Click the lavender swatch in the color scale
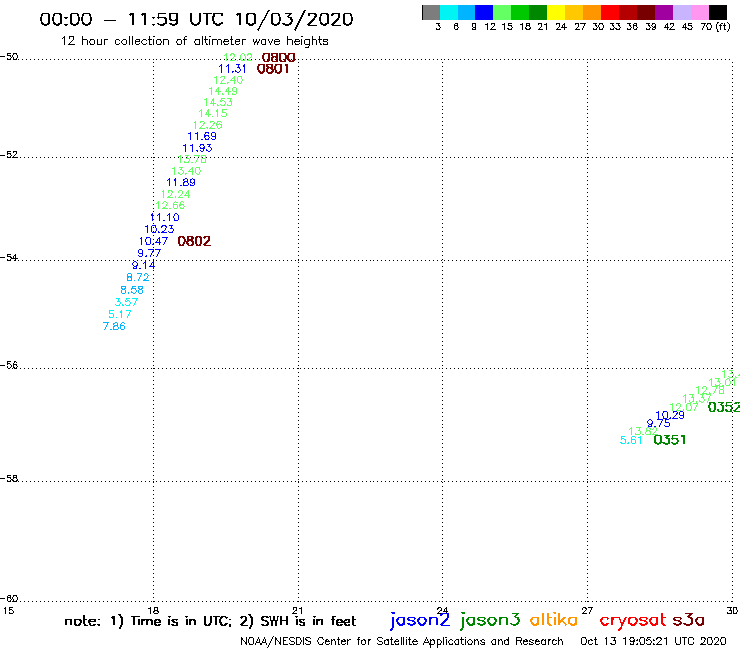This screenshot has height=650, width=740. (x=681, y=12)
